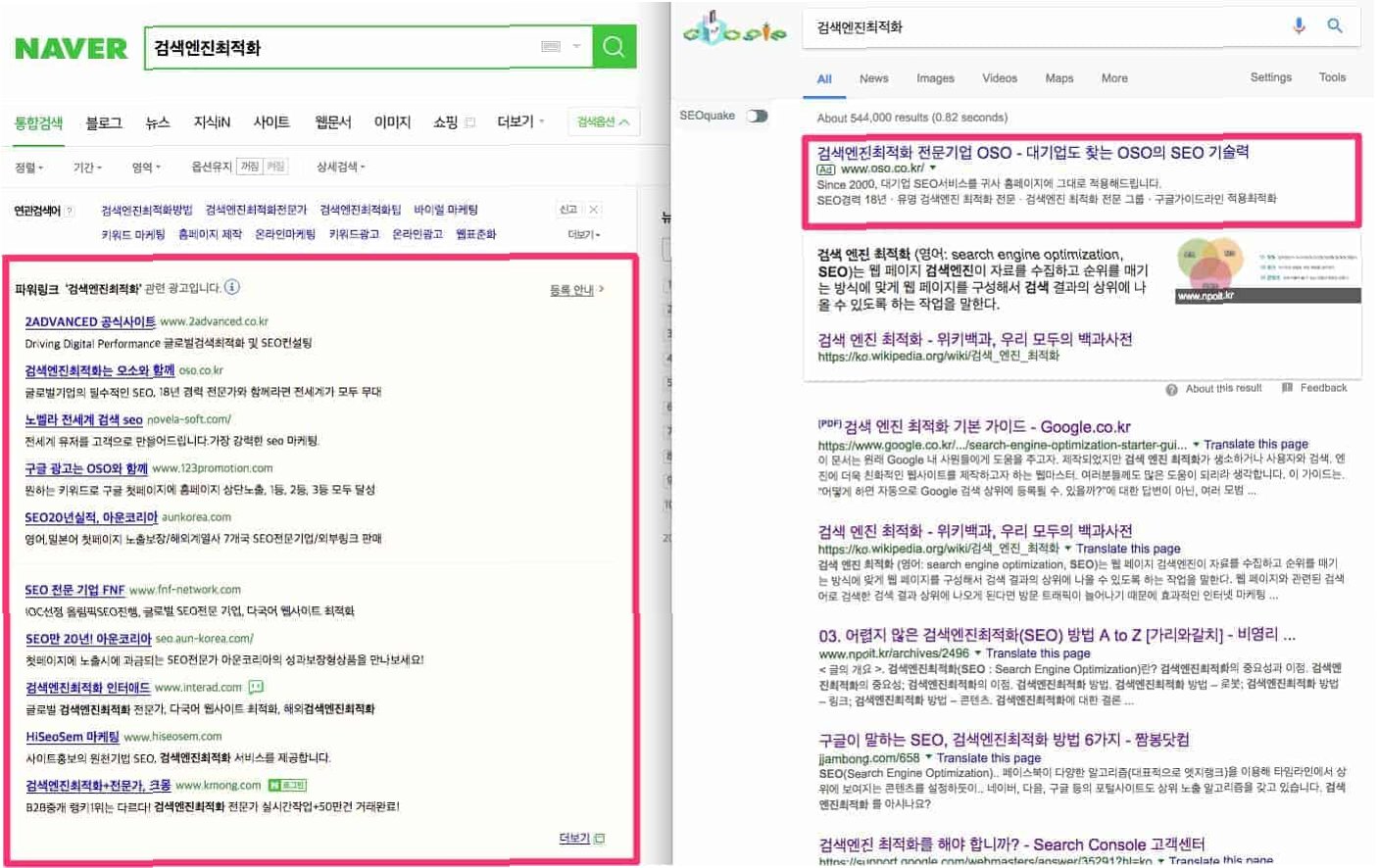This screenshot has width=1377, height=868.
Task: Click the 신고 report button
Action: (568, 210)
